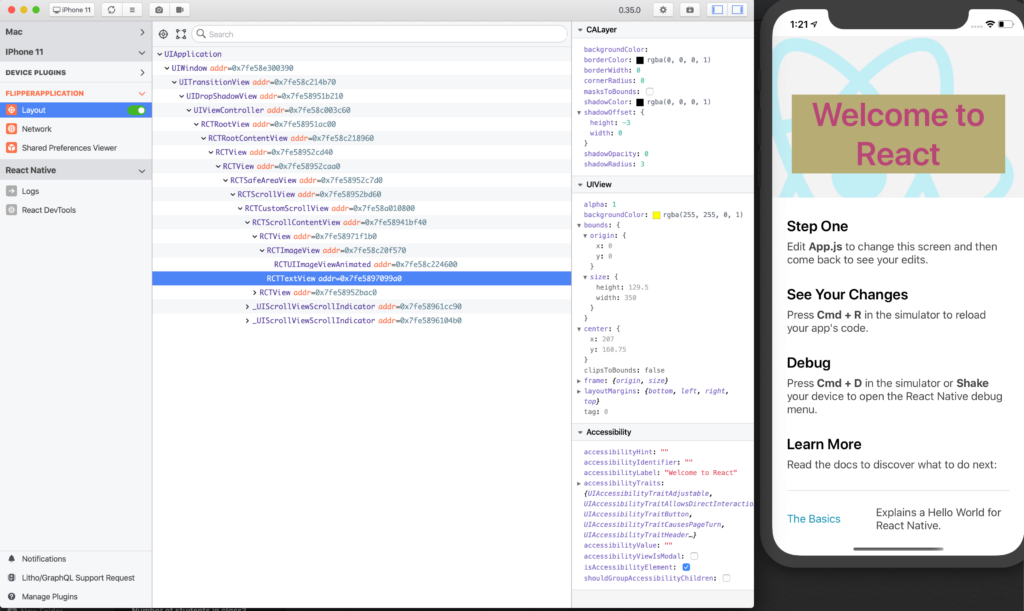
Task: Check the shouldGroupAccessibilityChildren checkbox
Action: pyautogui.click(x=726, y=578)
